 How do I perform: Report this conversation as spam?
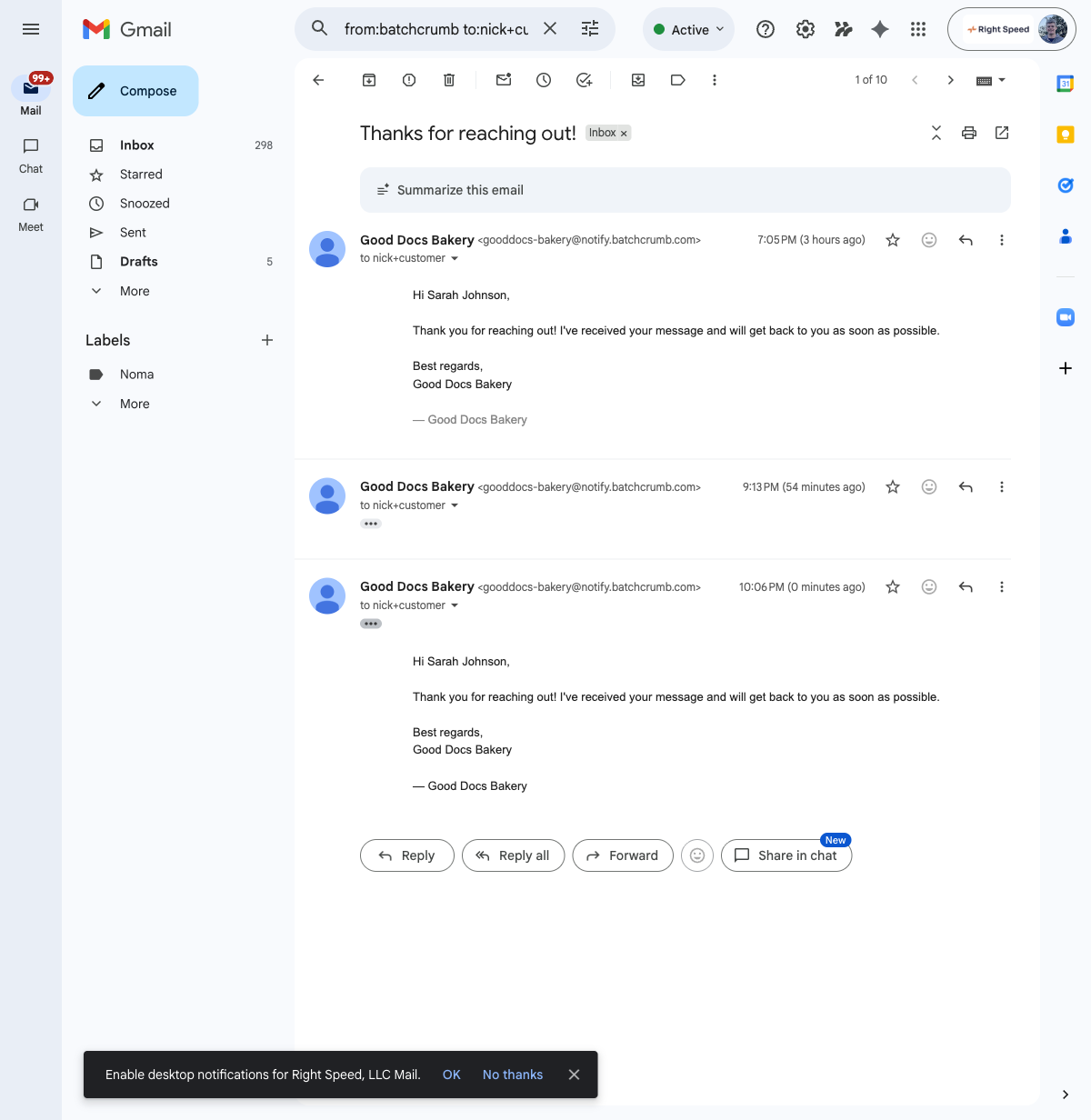point(409,80)
